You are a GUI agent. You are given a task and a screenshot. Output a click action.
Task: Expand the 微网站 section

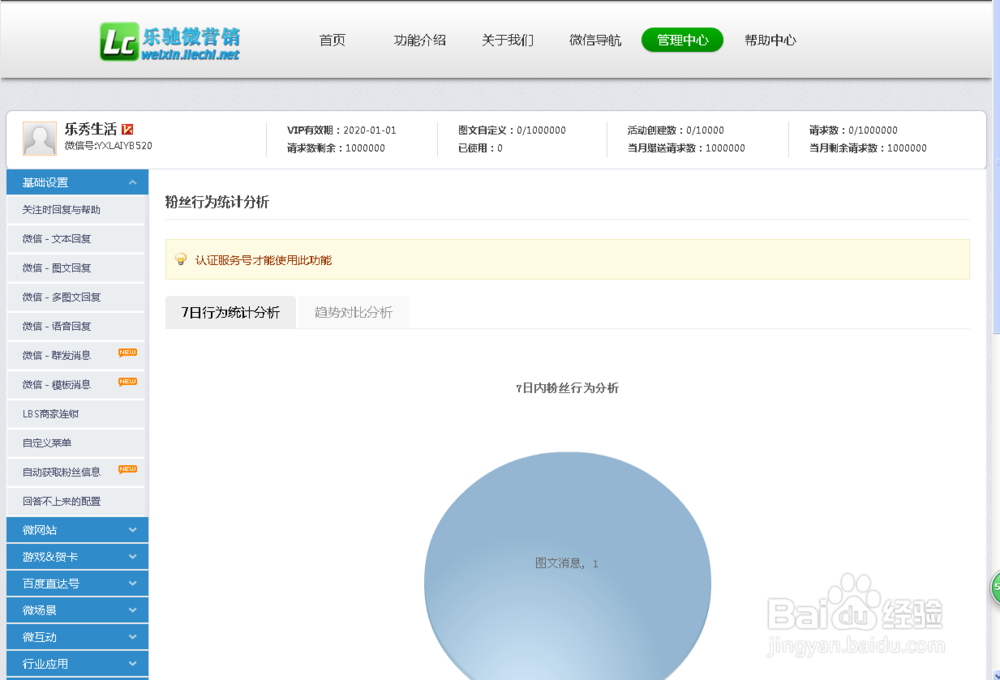(77, 530)
